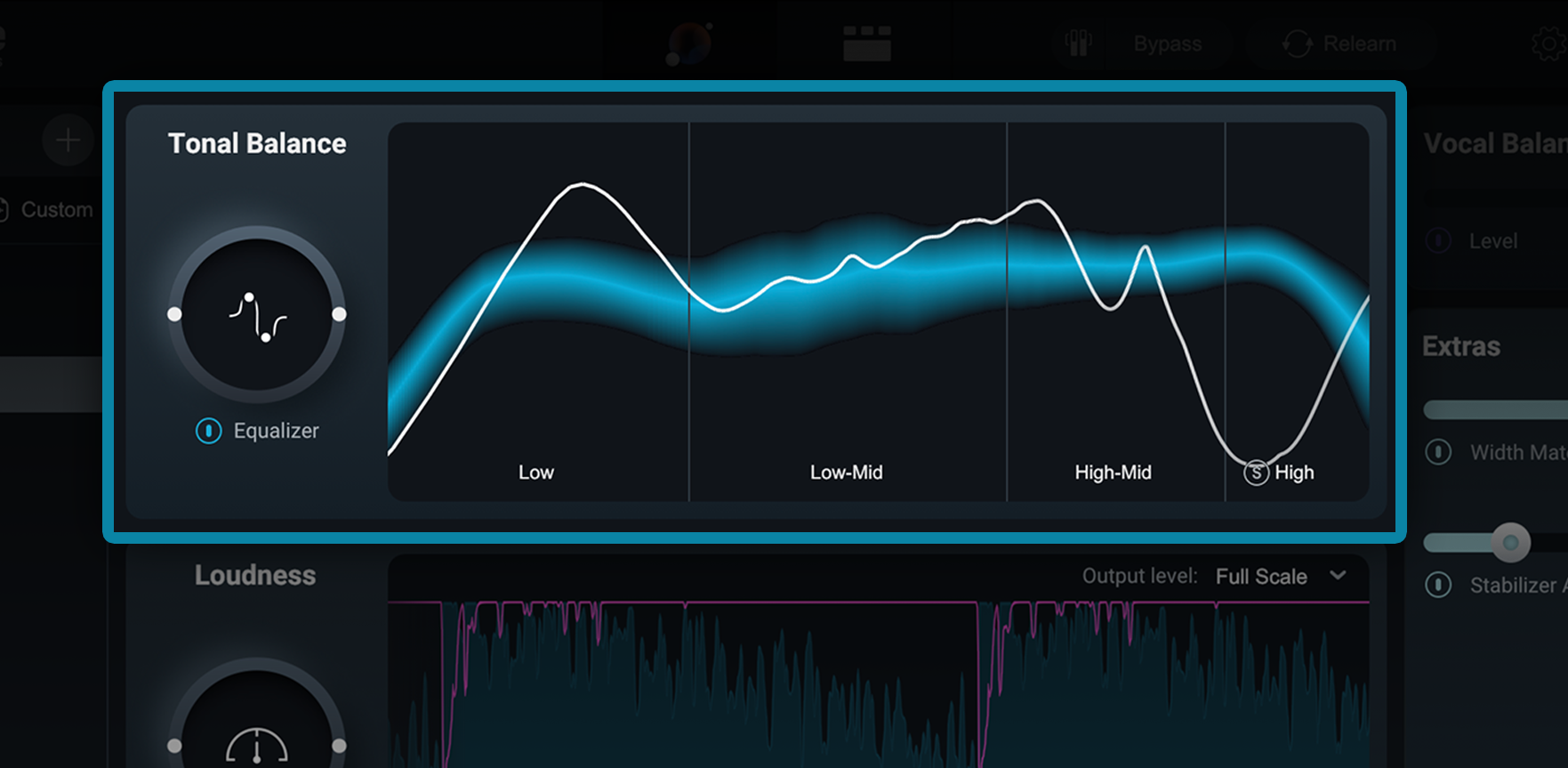Click the Relearn button
Image resolution: width=1568 pixels, height=768 pixels.
[1360, 44]
